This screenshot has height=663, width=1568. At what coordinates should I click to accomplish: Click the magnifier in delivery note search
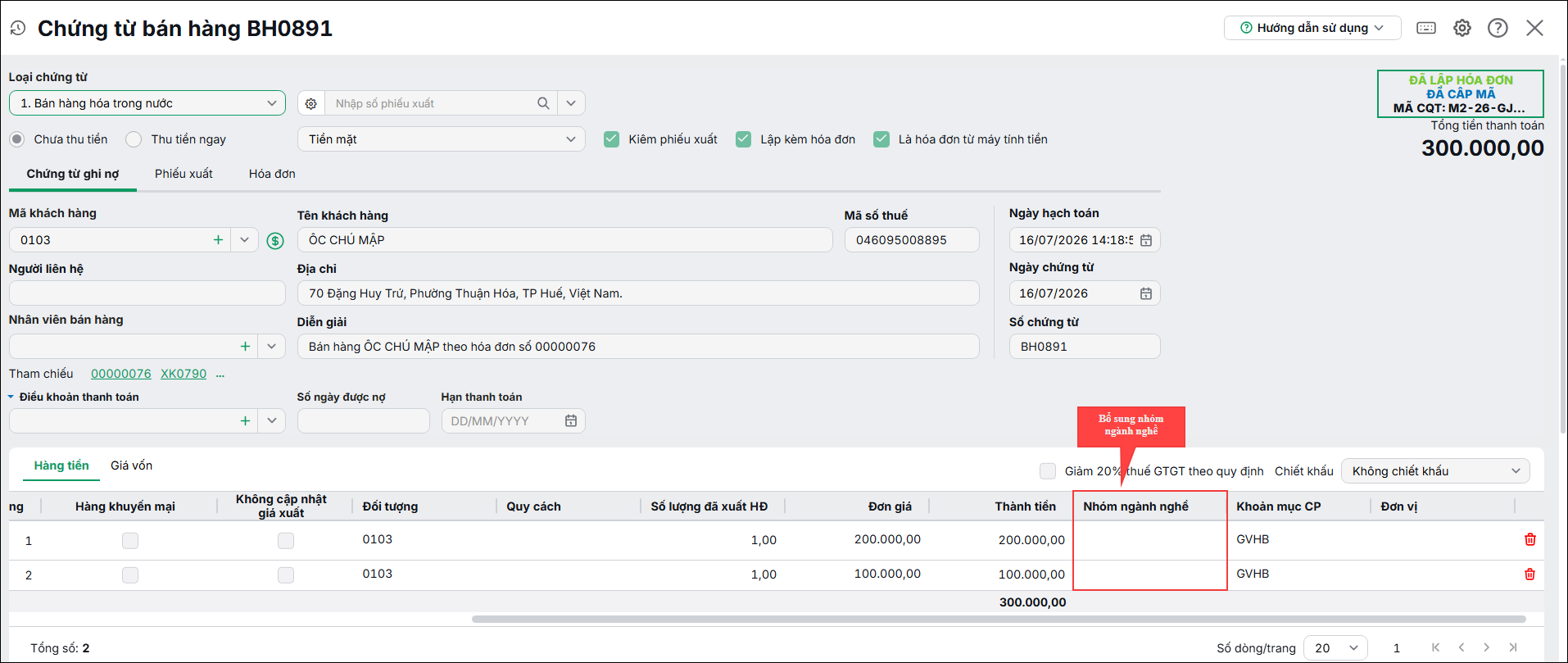543,103
